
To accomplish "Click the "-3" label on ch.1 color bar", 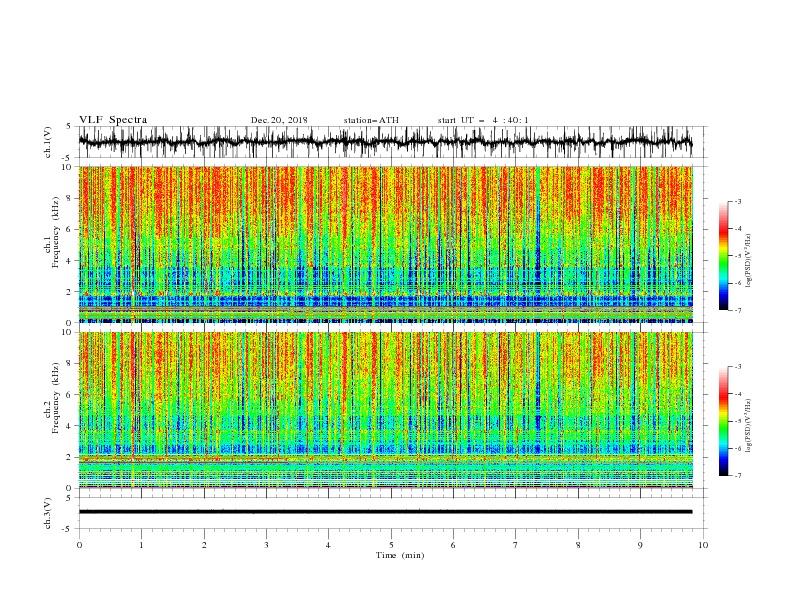I will click(x=737, y=201).
